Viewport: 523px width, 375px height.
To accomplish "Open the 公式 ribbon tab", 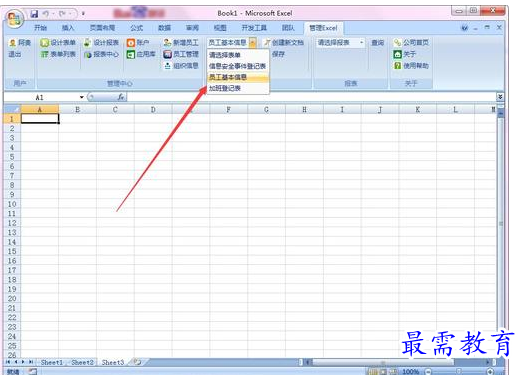I will click(x=136, y=28).
